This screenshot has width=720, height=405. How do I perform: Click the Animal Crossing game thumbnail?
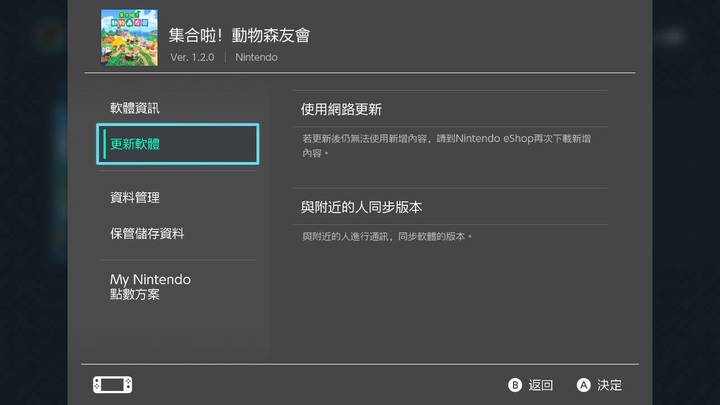pos(129,38)
